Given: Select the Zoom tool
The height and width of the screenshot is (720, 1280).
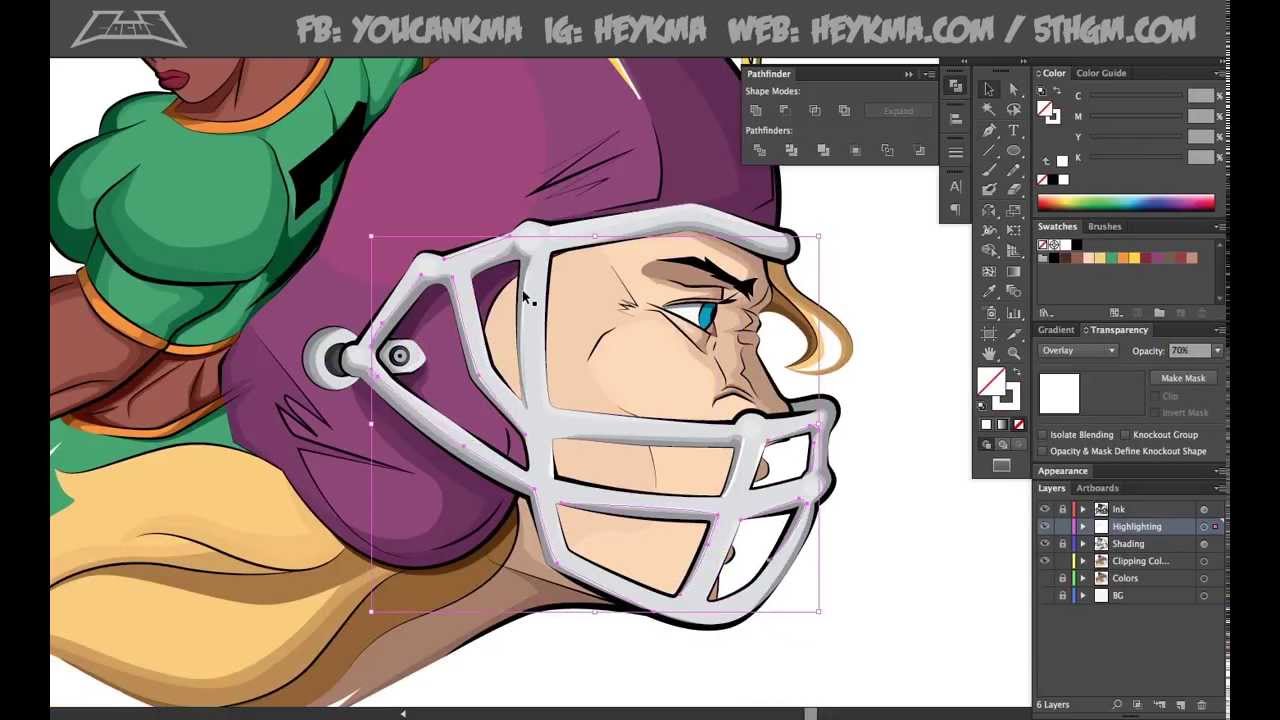Looking at the screenshot, I should [x=1014, y=353].
